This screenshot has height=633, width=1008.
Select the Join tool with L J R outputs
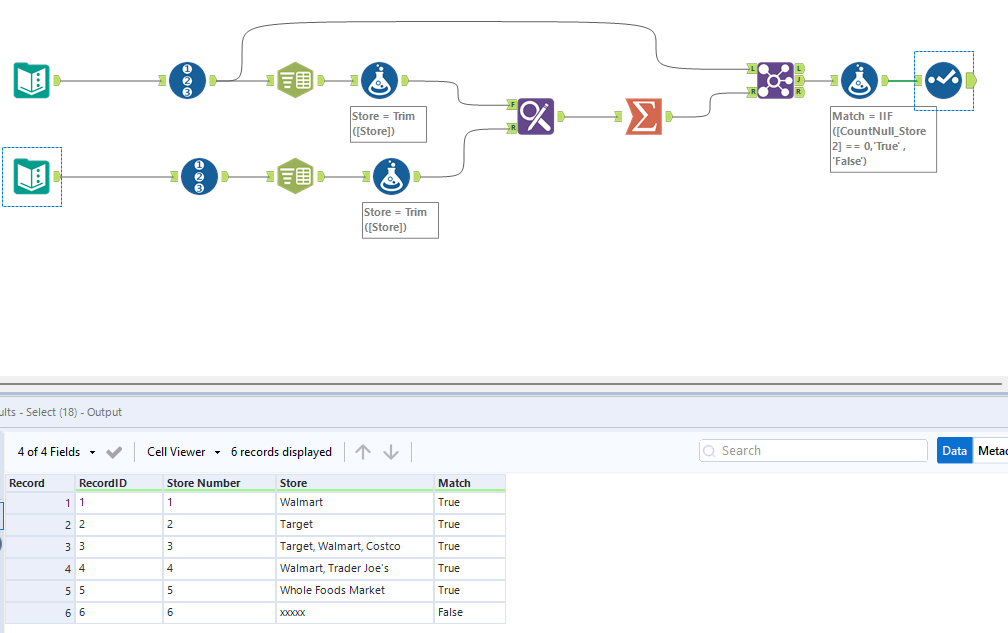[x=773, y=78]
